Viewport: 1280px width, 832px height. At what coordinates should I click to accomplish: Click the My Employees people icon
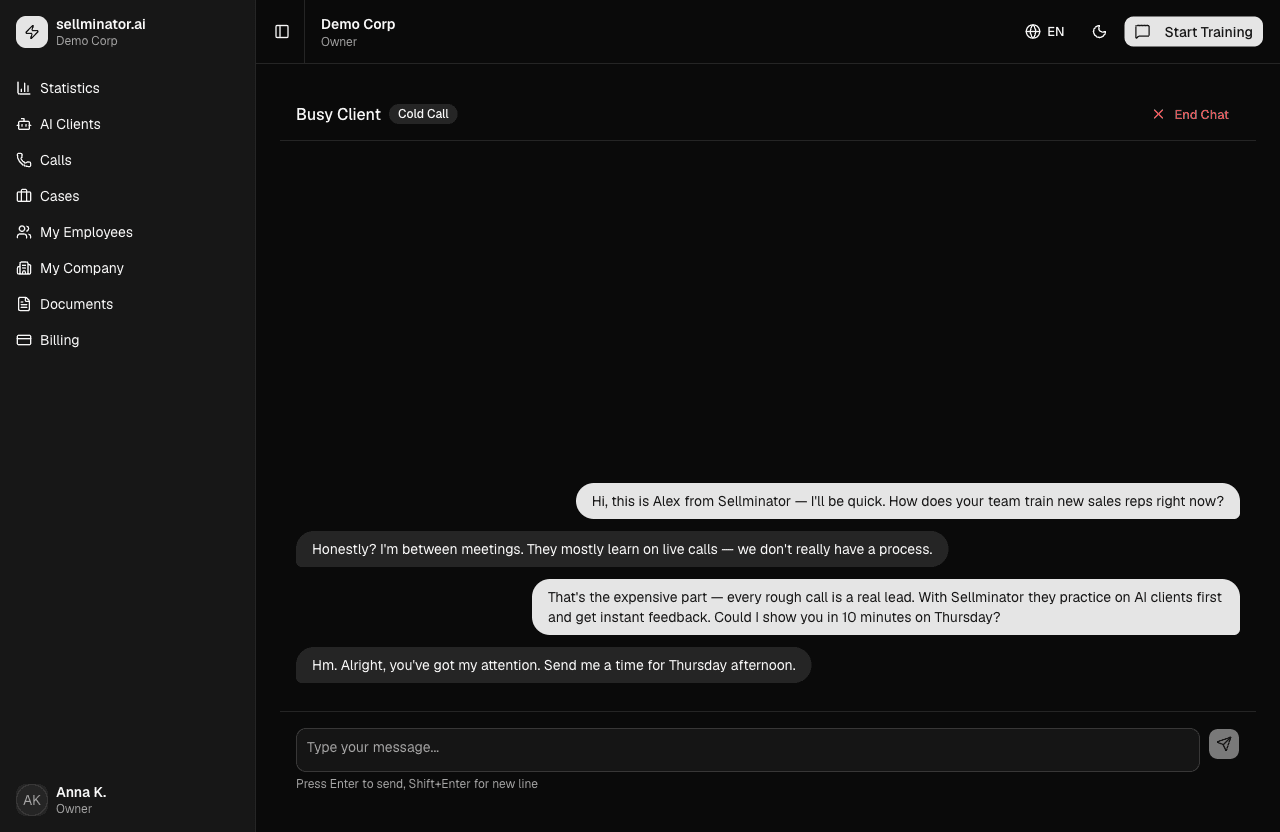tap(24, 232)
